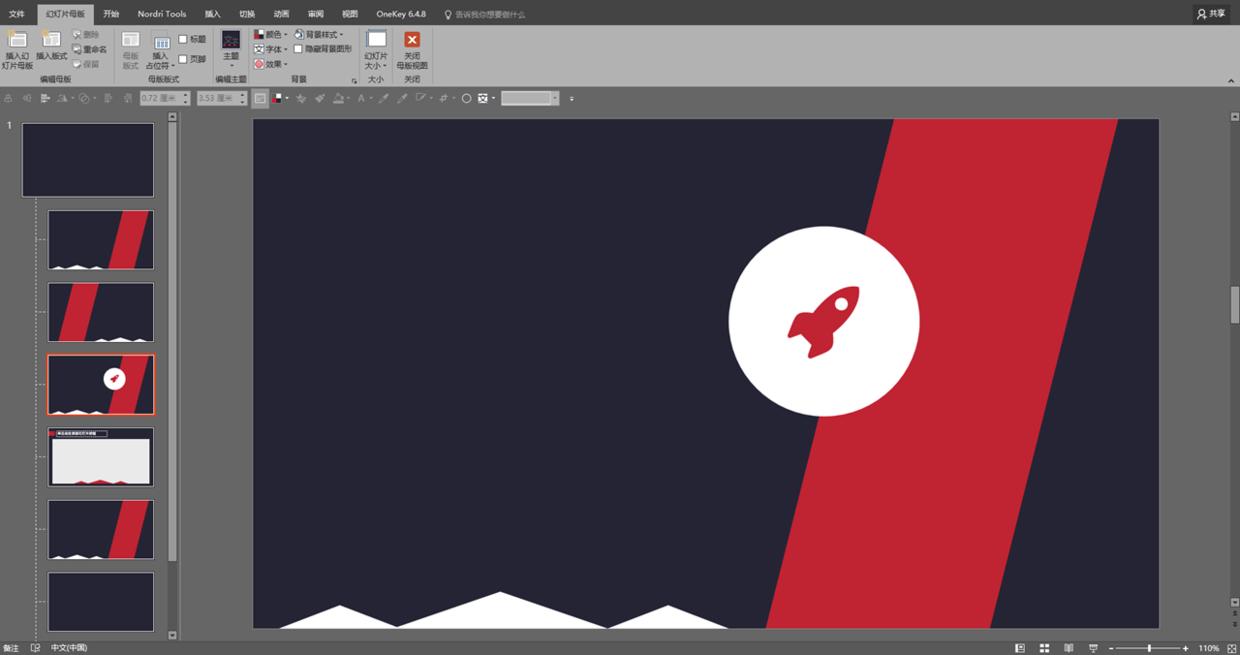Click Insert Slide Master icon
Viewport: 1240px width, 655px height.
click(x=17, y=40)
